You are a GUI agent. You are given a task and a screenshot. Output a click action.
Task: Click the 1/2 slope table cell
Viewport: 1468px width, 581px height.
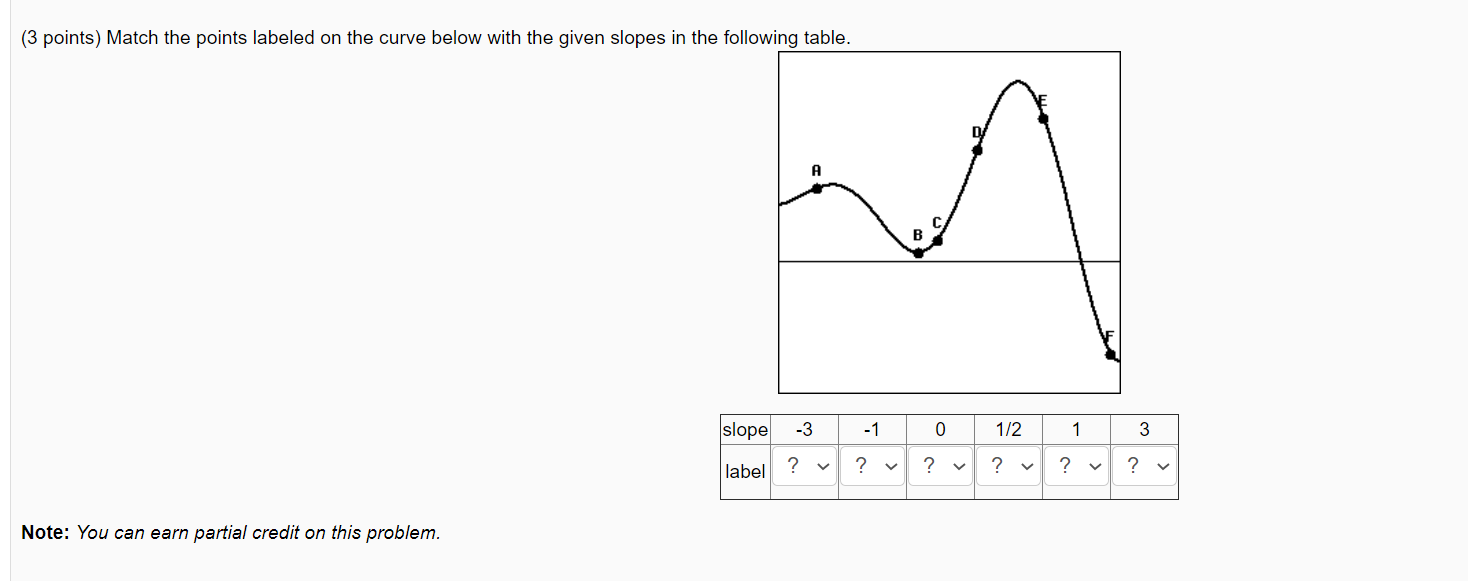[1007, 429]
